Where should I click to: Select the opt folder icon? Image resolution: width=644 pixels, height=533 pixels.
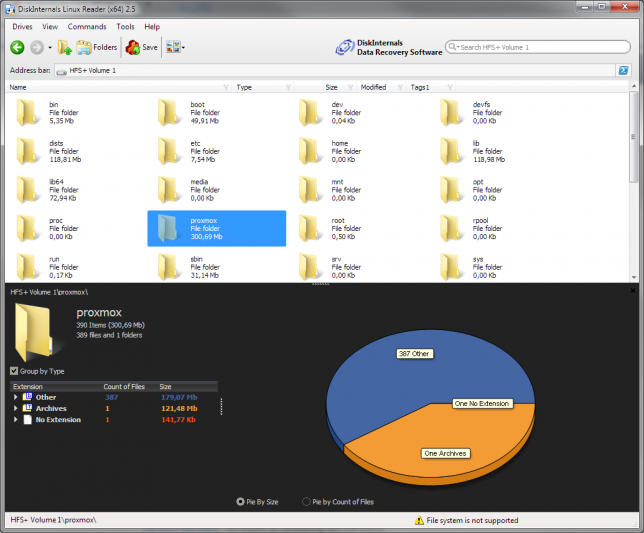point(452,189)
